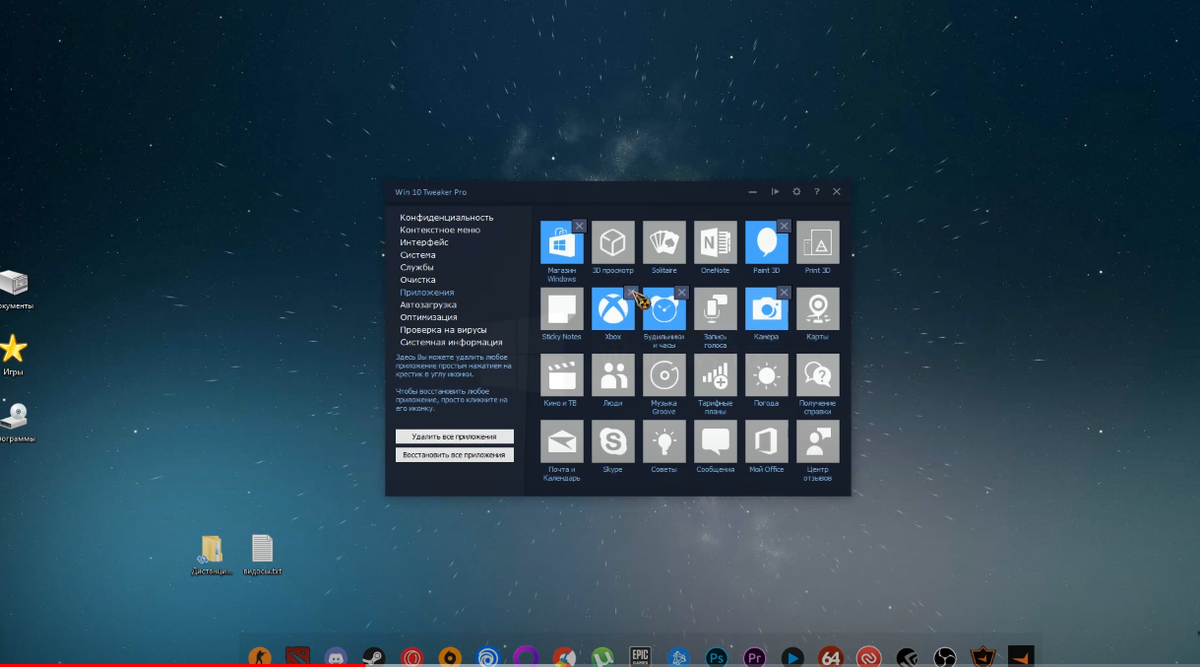Restore the Музыка Groove app tile
This screenshot has height=667, width=1200.
pyautogui.click(x=664, y=375)
